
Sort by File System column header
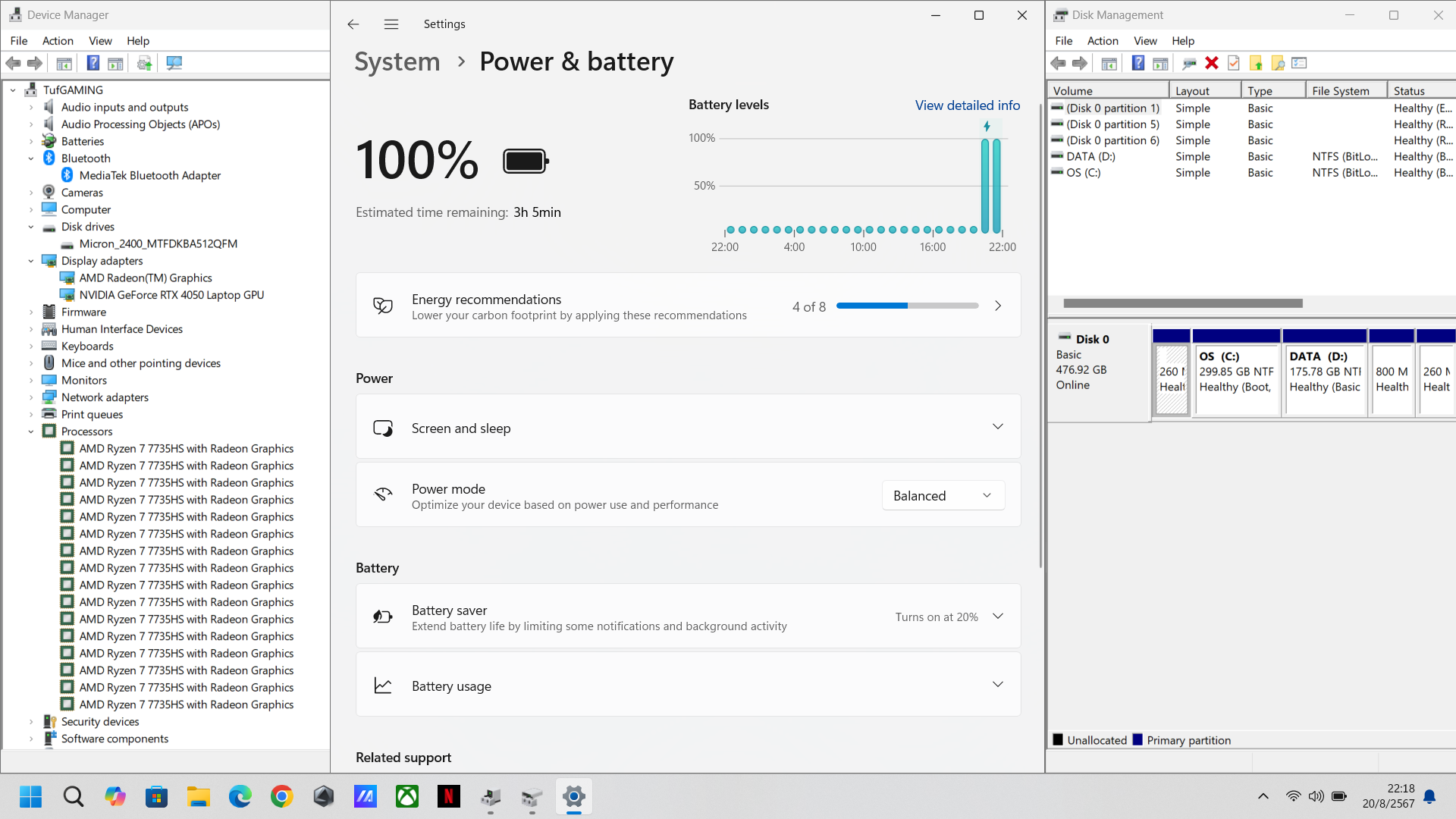pos(1346,90)
